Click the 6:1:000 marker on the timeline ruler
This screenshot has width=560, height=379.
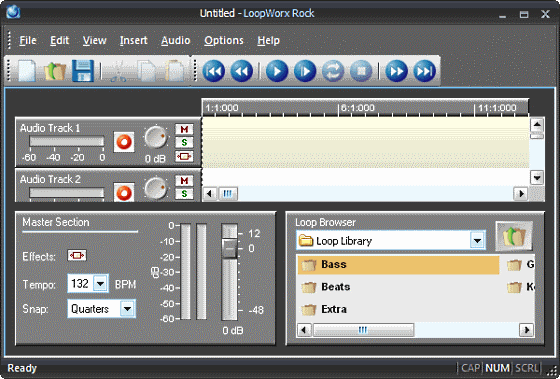coord(357,108)
